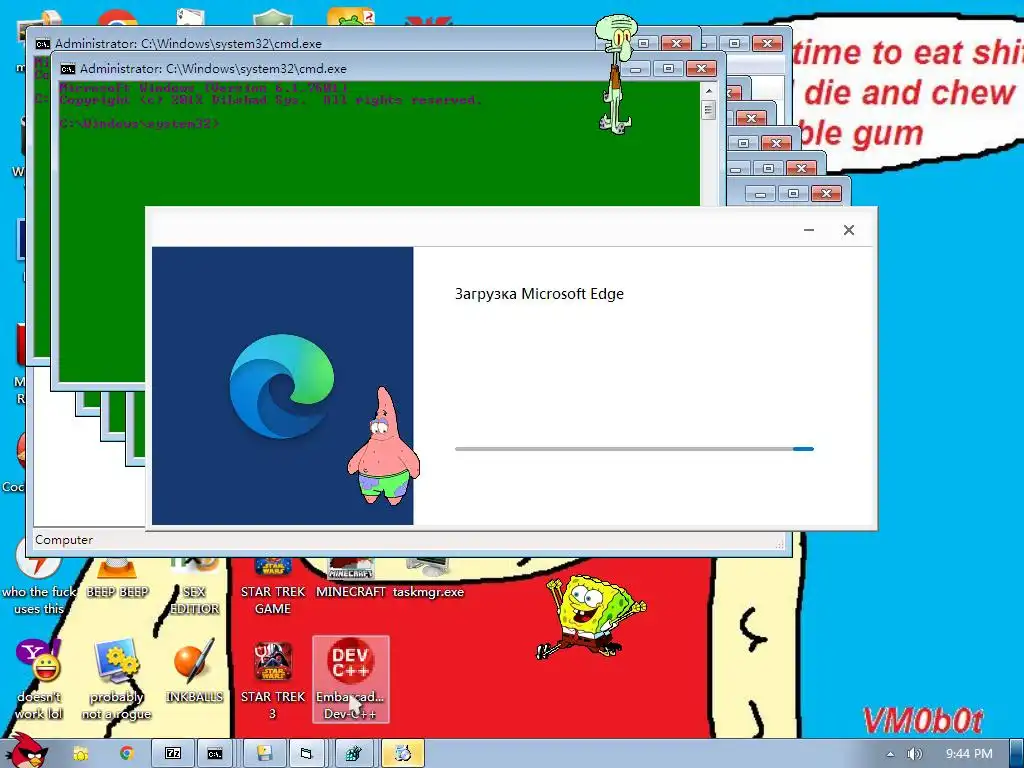Switch to cmd.exe on the taskbar

pyautogui.click(x=215, y=753)
